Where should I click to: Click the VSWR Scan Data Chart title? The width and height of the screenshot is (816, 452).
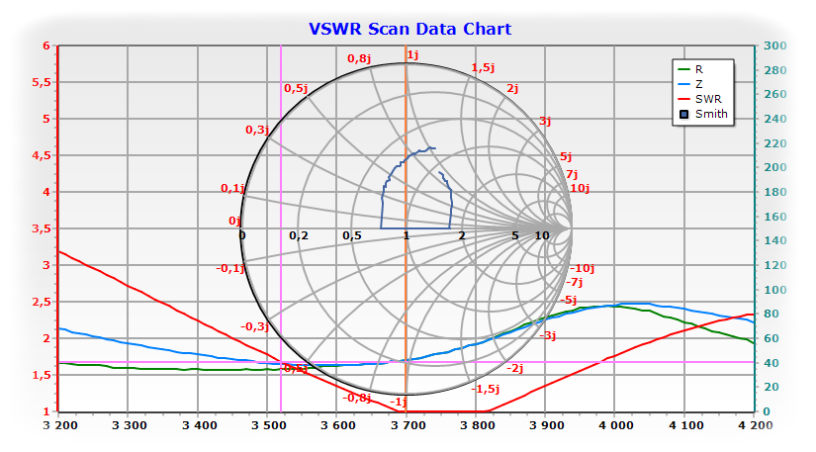point(410,29)
